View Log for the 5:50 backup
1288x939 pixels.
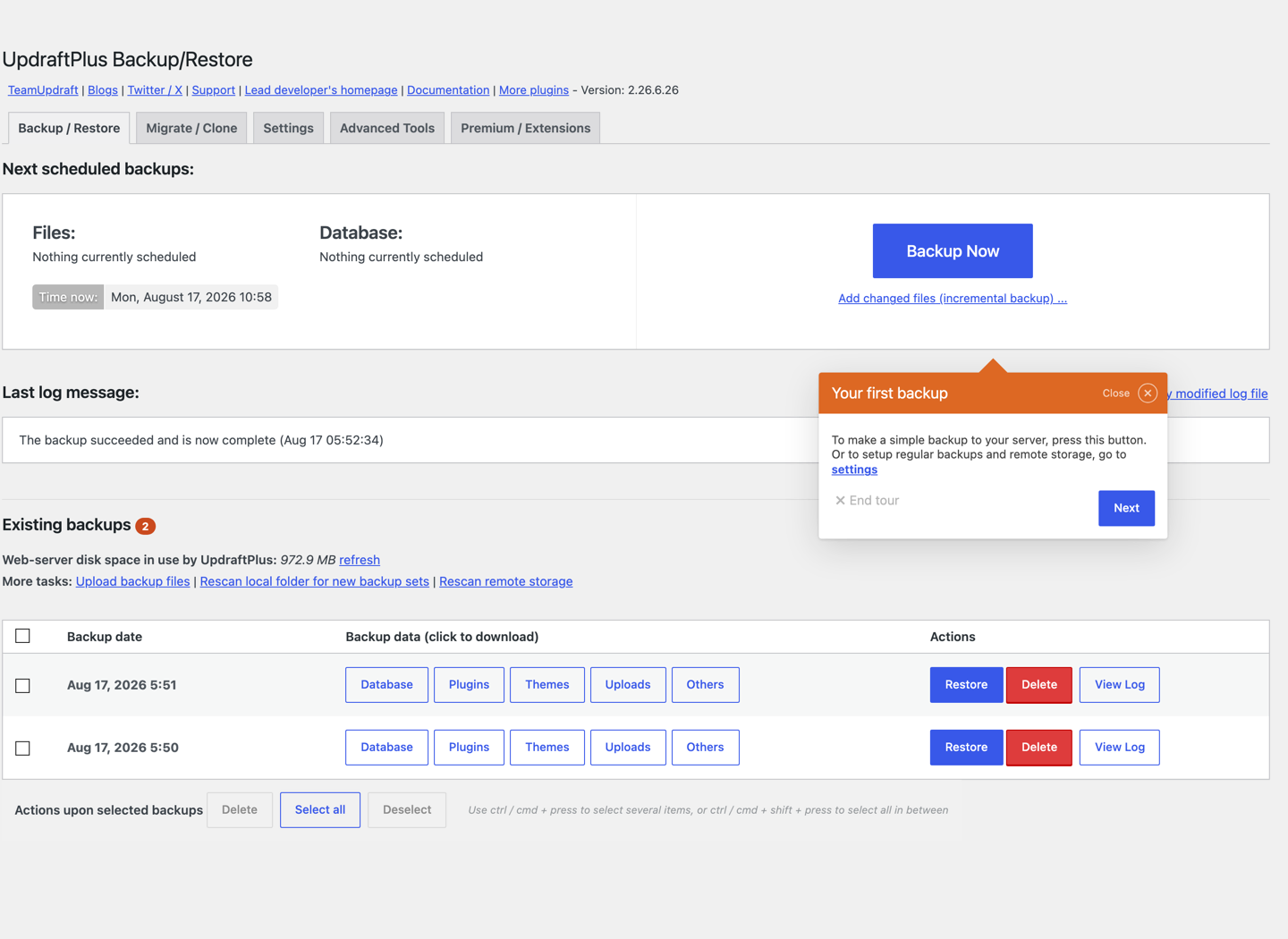pos(1120,748)
